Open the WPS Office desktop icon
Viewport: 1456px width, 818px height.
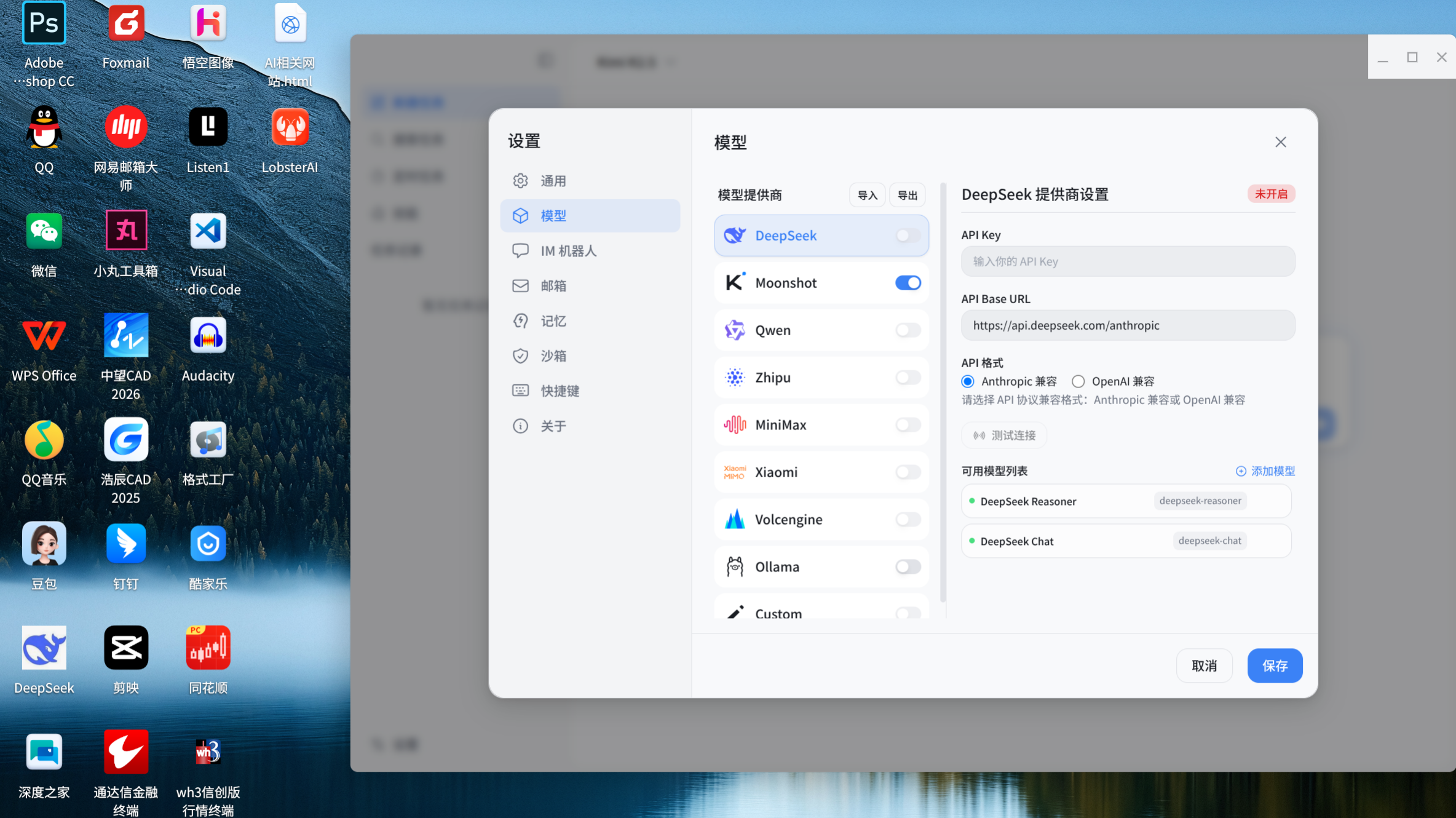[x=44, y=336]
